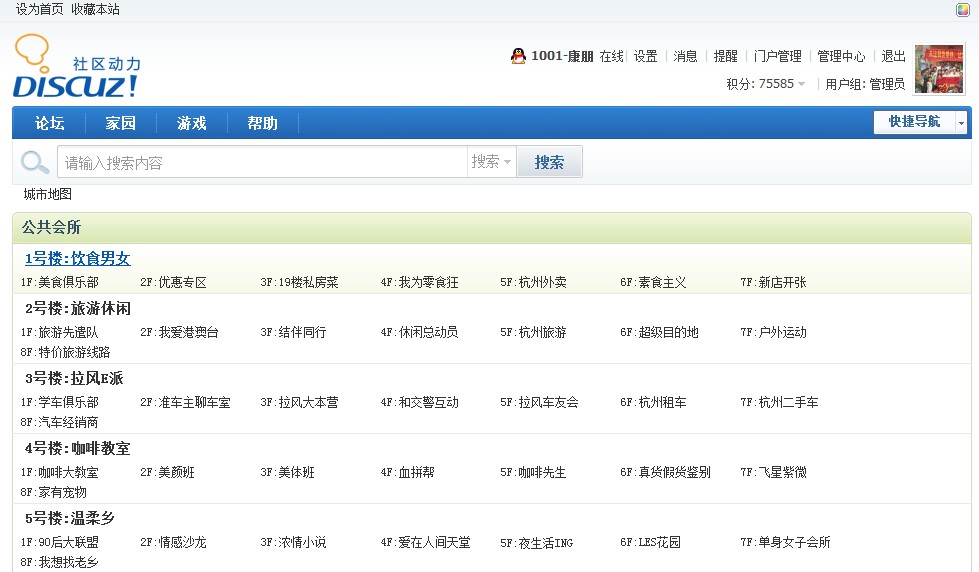Image resolution: width=979 pixels, height=572 pixels.
Task: Open the colorful style switcher icon
Action: pyautogui.click(x=962, y=10)
